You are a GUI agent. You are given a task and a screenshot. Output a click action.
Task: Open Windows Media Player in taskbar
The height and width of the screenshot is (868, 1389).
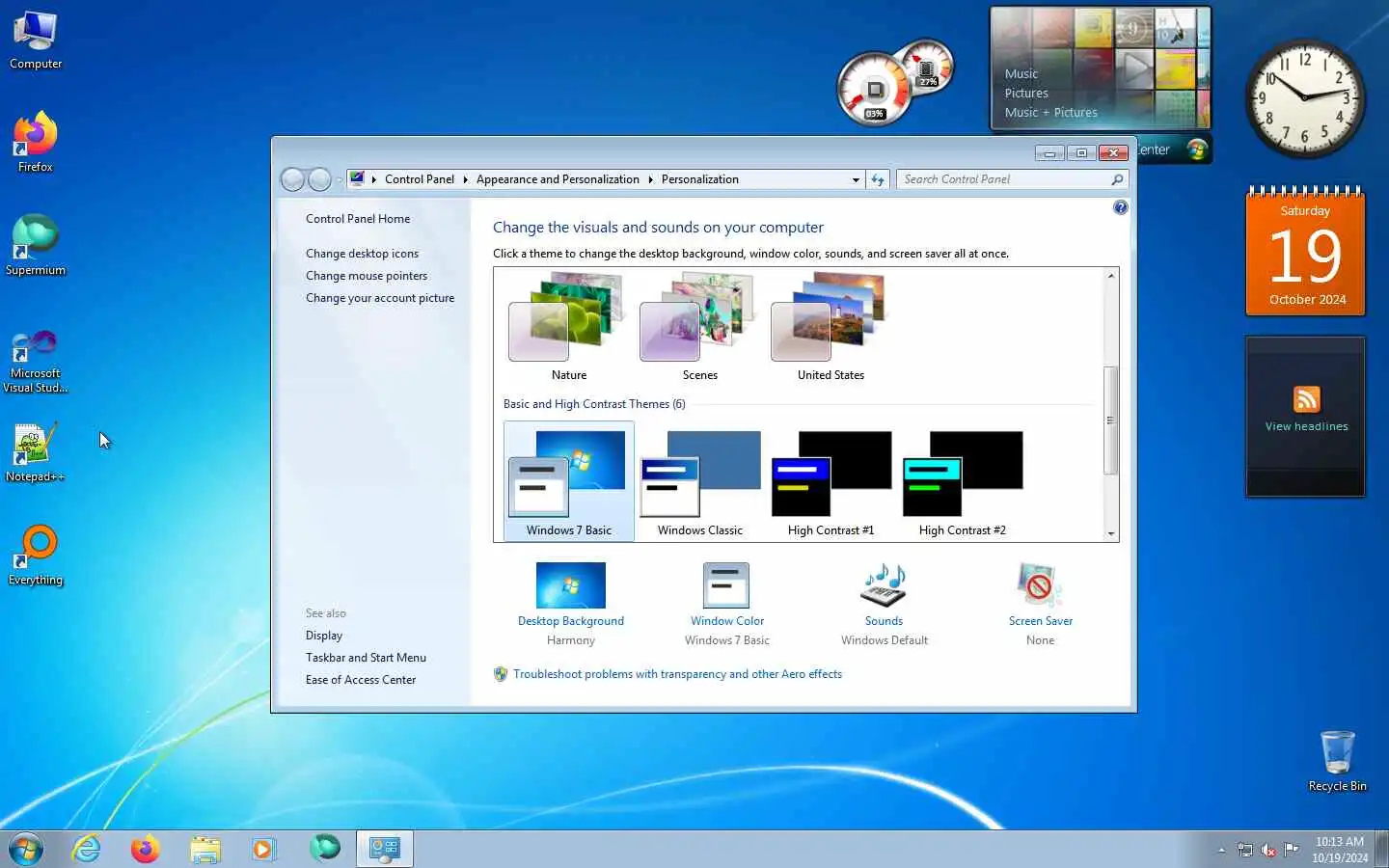(x=263, y=849)
